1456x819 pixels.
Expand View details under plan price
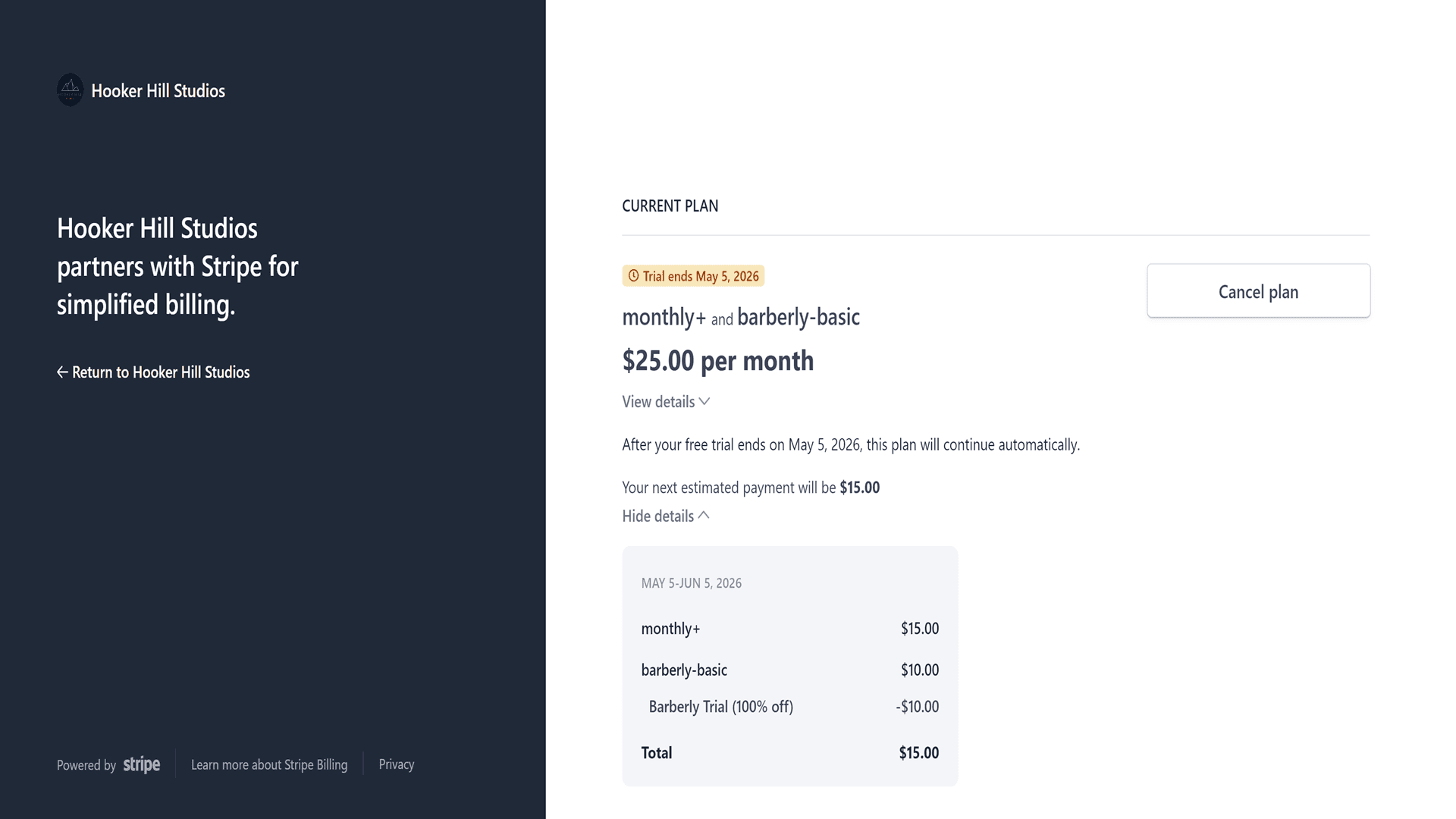[x=666, y=402]
